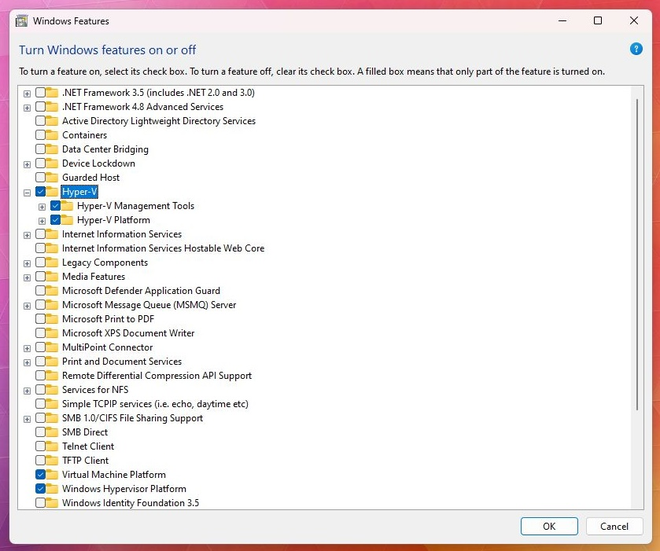Check the Telnet Client box

[40, 446]
